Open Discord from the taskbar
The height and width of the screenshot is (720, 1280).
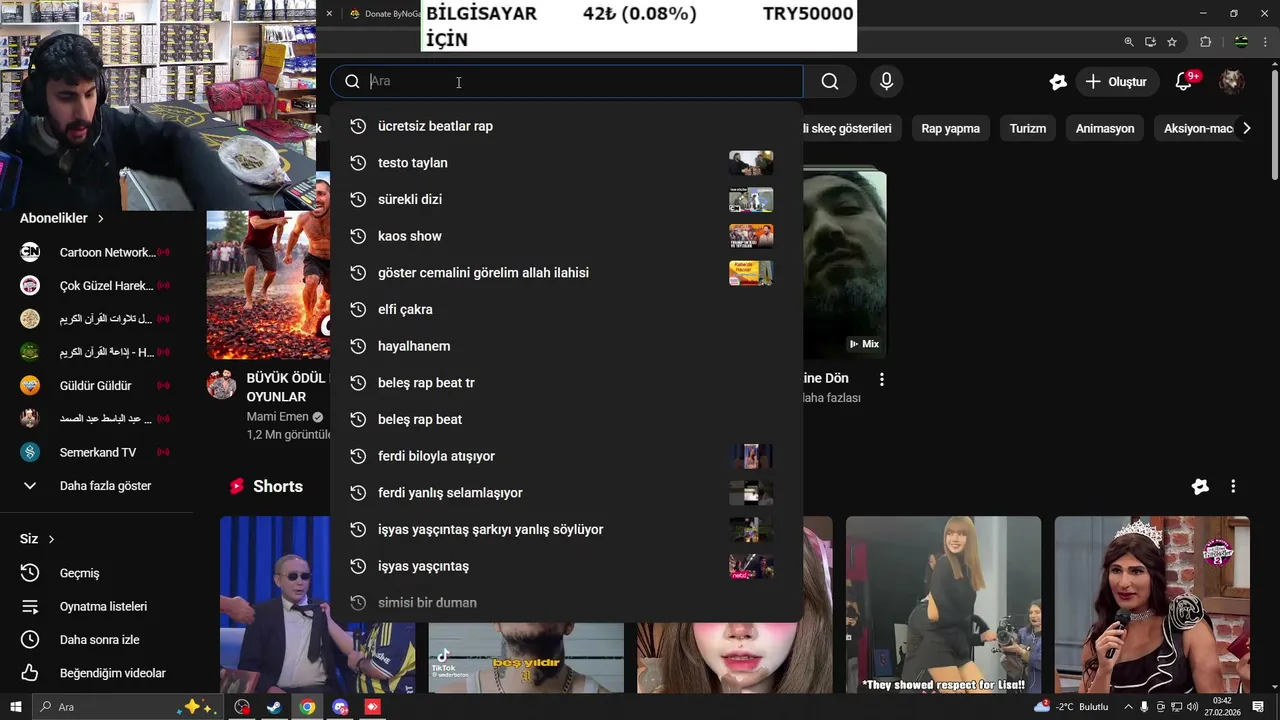tap(340, 707)
